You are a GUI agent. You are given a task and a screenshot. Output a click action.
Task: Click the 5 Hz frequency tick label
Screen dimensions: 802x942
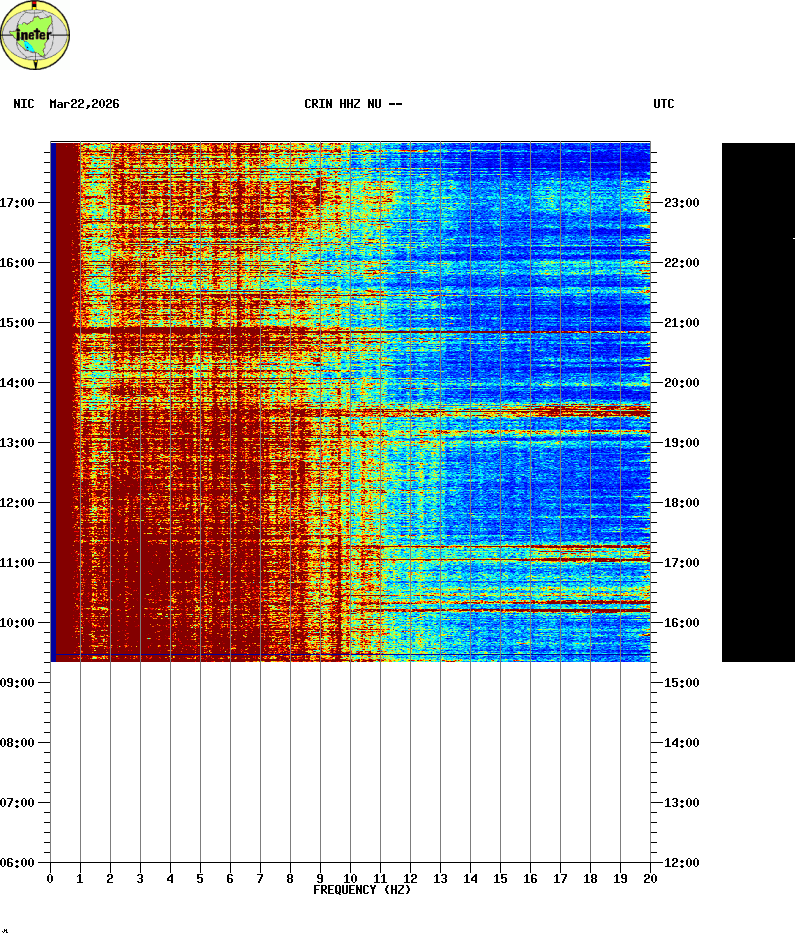pyautogui.click(x=200, y=879)
